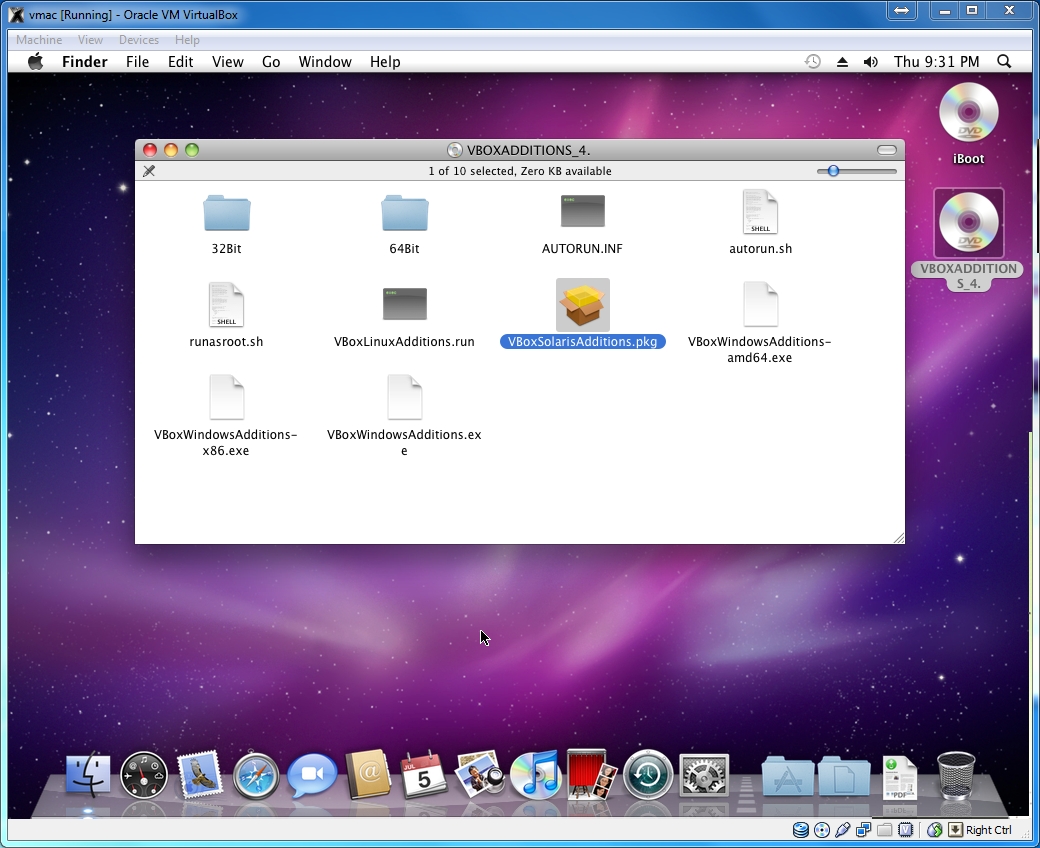This screenshot has width=1040, height=848.
Task: Open the 64Bit folder
Action: [405, 213]
